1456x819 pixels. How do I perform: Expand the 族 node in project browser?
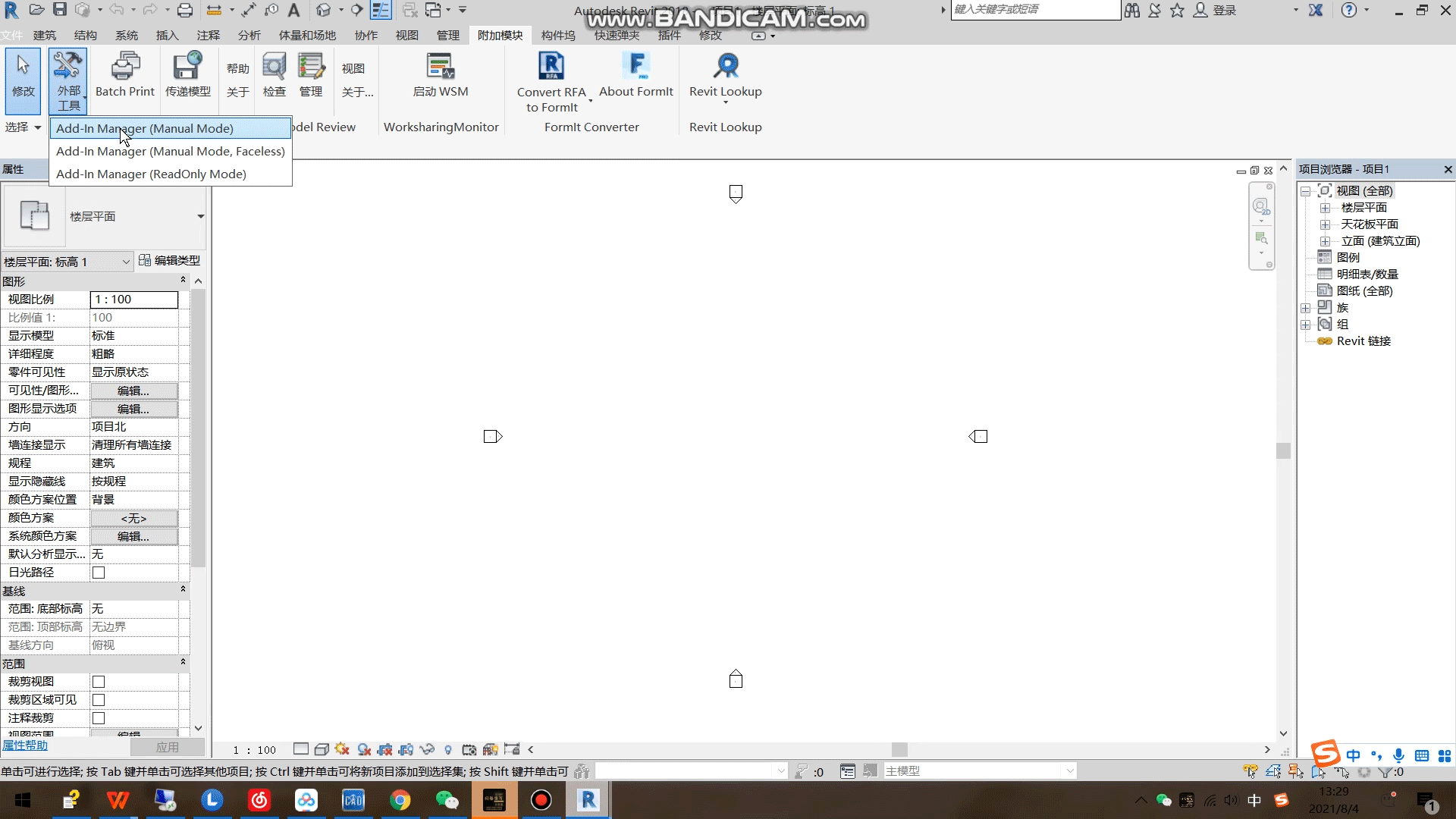click(x=1306, y=308)
